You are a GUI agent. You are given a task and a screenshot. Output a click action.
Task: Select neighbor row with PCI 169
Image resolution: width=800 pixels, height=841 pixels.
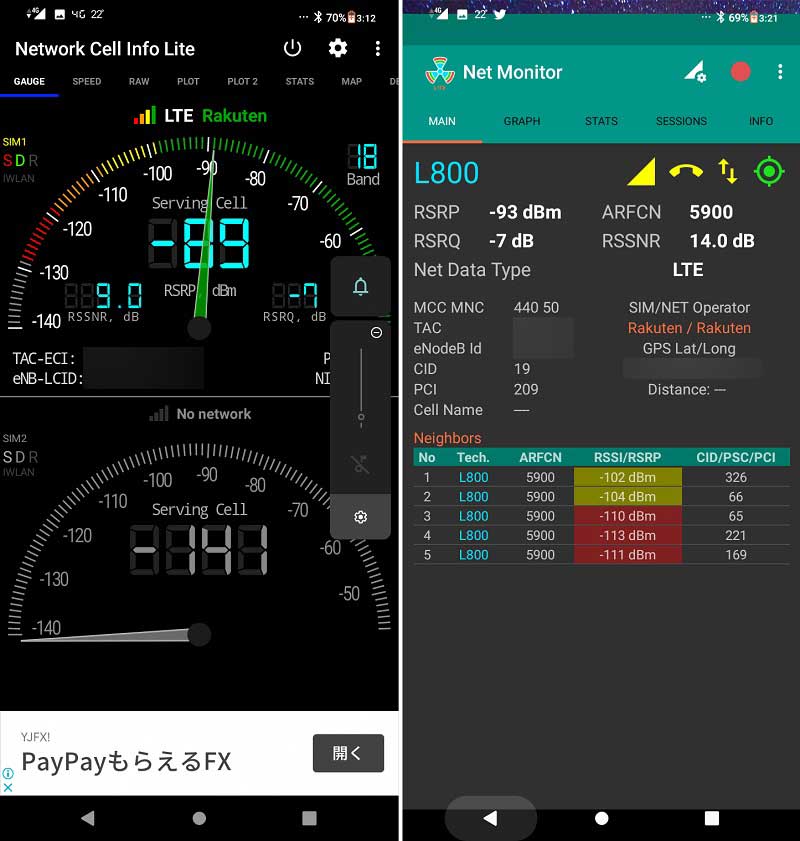click(x=601, y=554)
